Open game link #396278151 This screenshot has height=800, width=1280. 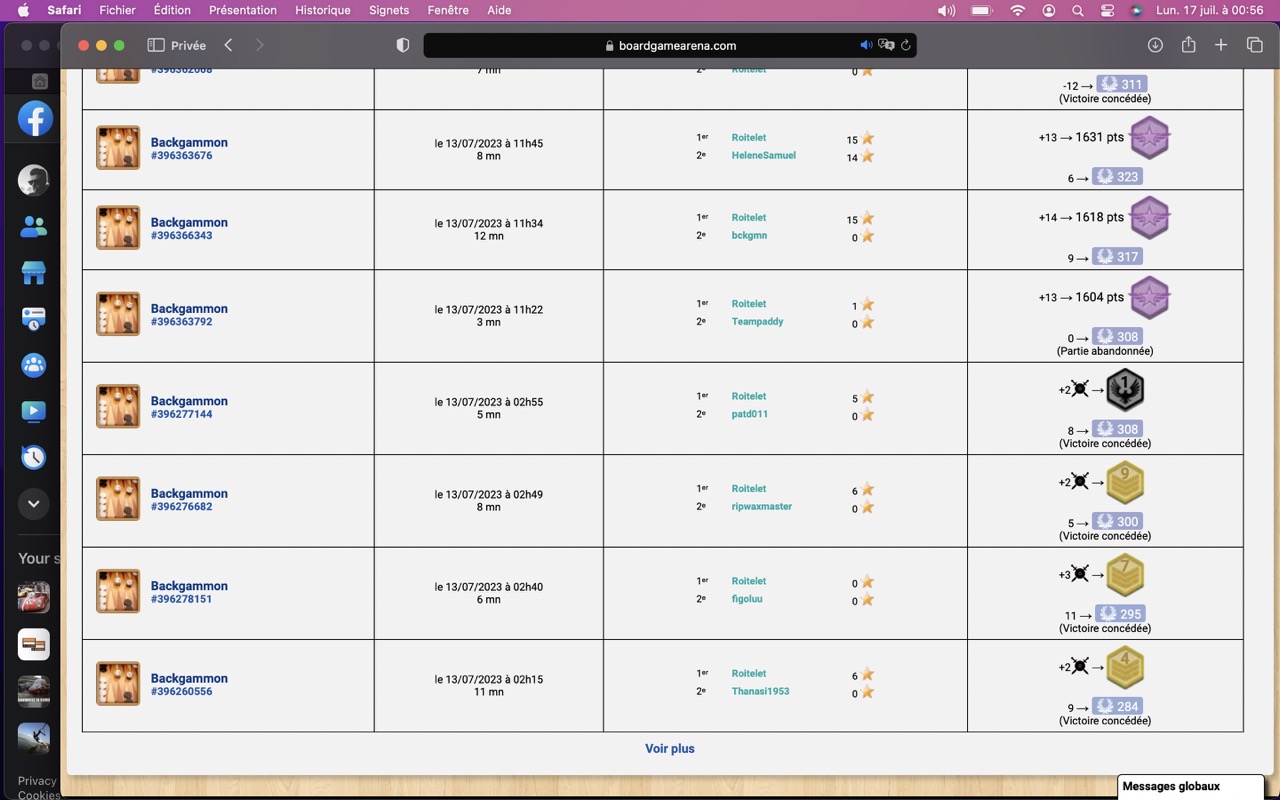coord(181,599)
